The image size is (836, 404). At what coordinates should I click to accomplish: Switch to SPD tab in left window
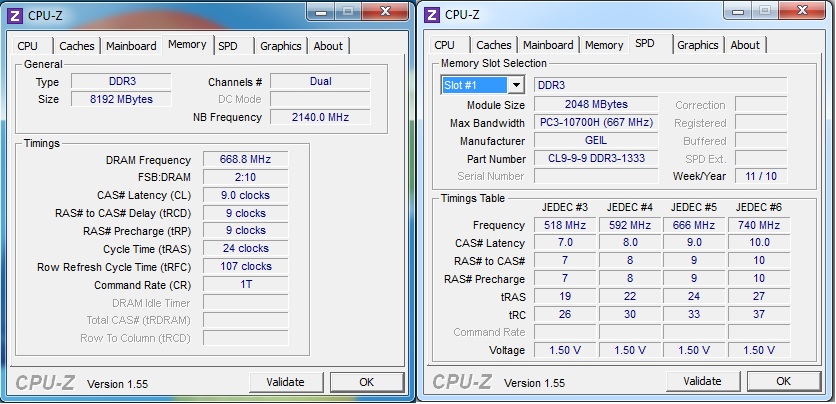pyautogui.click(x=228, y=46)
